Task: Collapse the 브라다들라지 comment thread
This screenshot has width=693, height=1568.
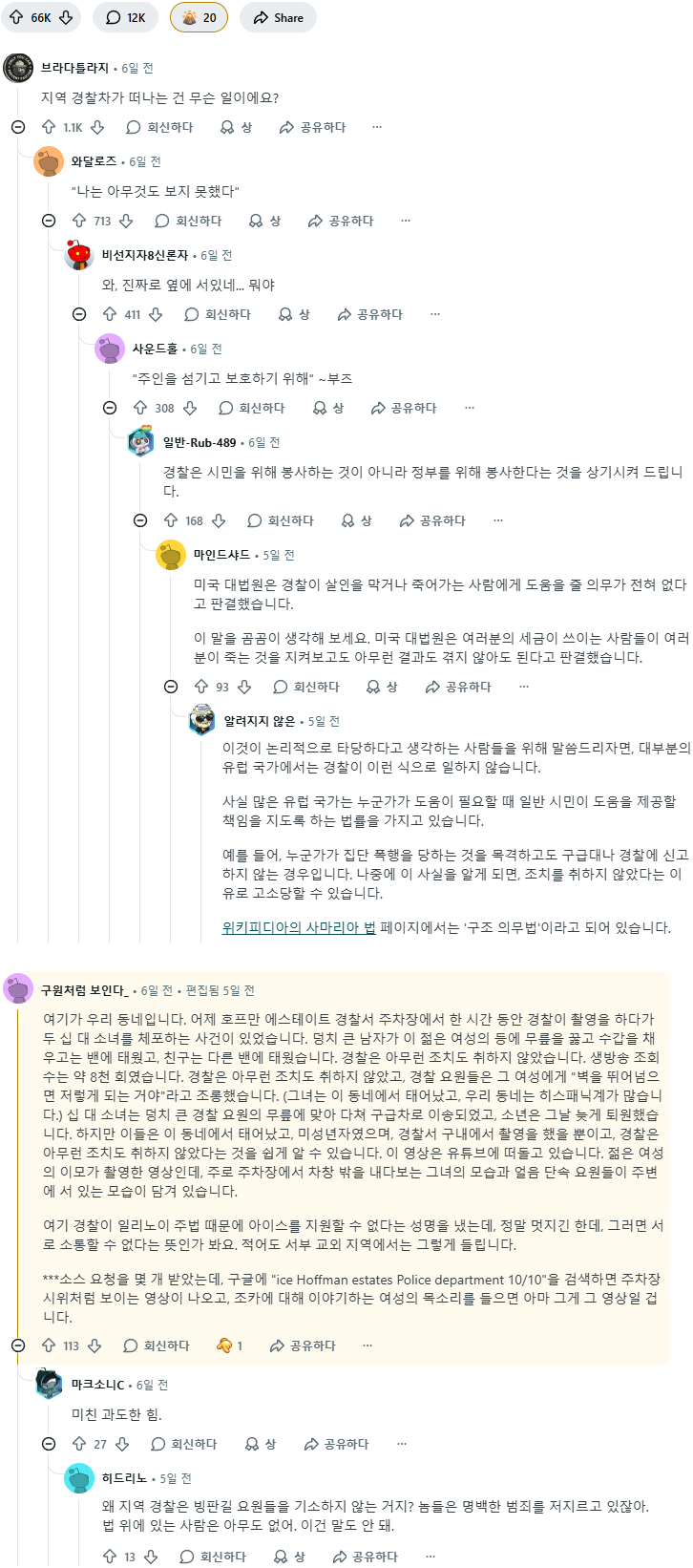Action: (x=18, y=127)
